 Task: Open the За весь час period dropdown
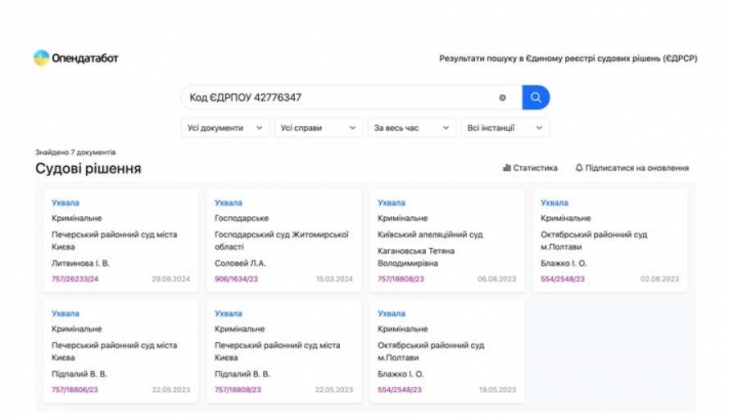[411, 128]
